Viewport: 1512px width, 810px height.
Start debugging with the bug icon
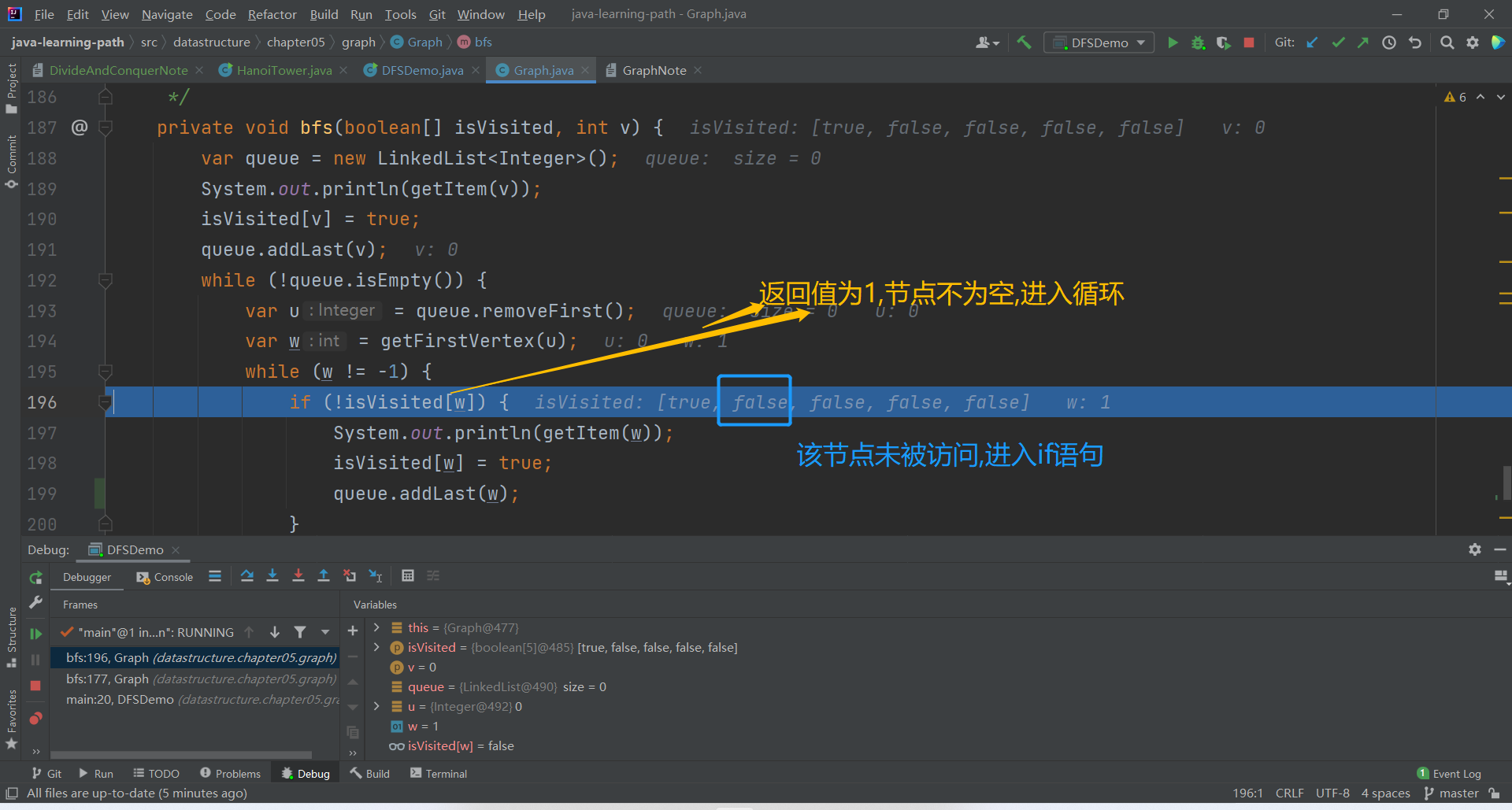click(x=1198, y=43)
